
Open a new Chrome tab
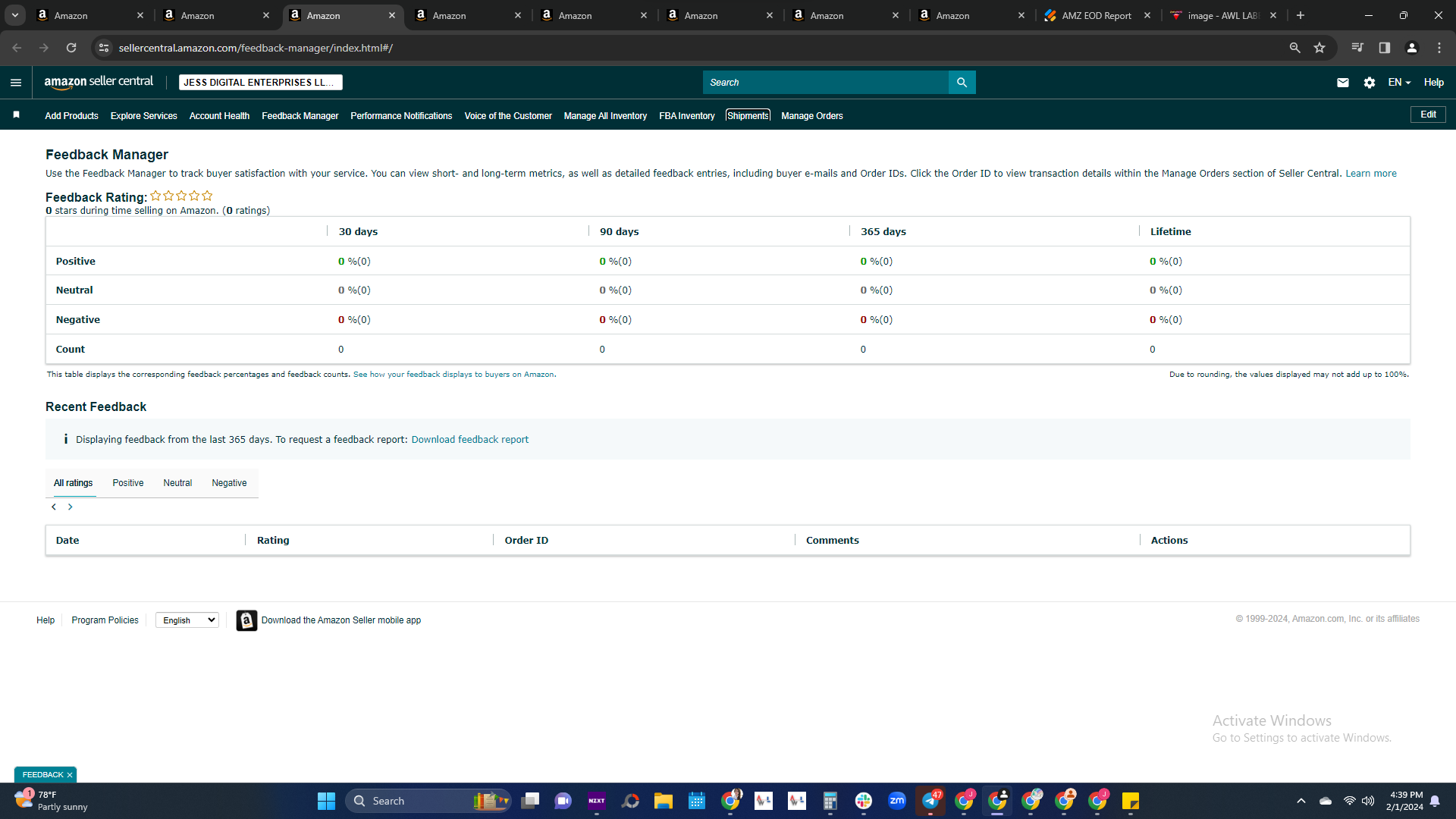click(1301, 15)
